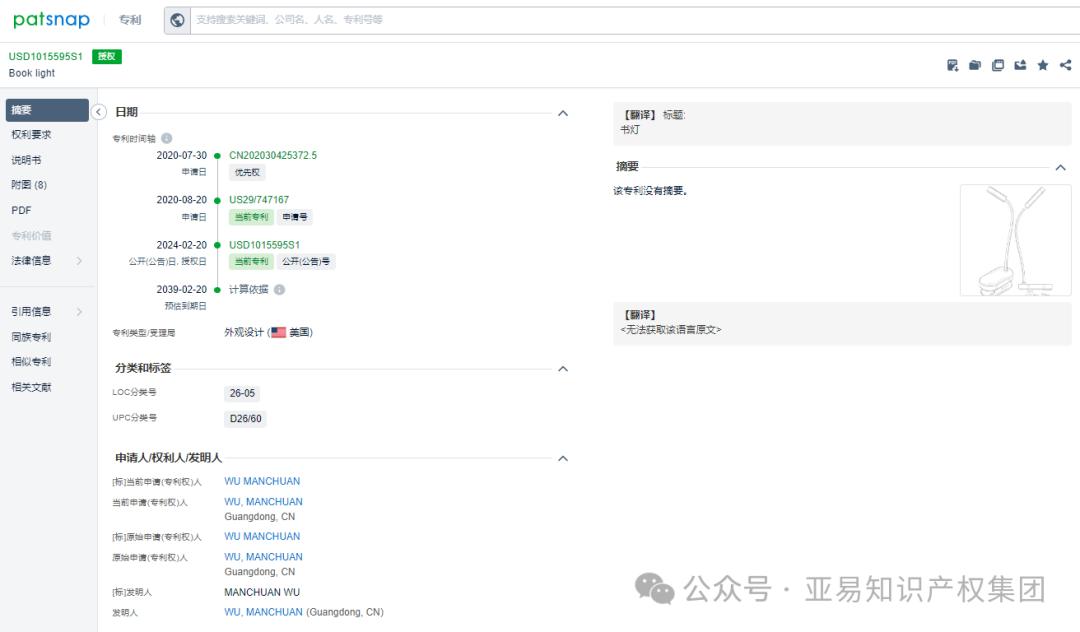Download the patent as PDF
The width and height of the screenshot is (1080, 632).
pos(952,64)
